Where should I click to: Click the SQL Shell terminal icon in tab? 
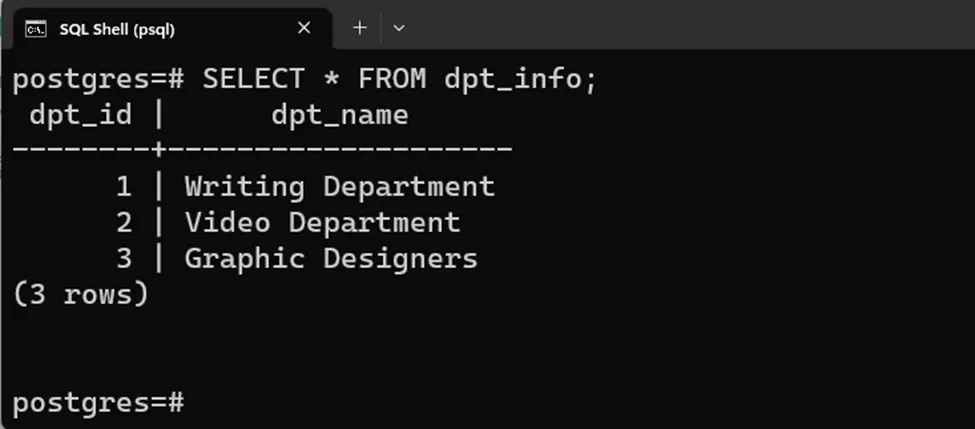click(x=36, y=28)
